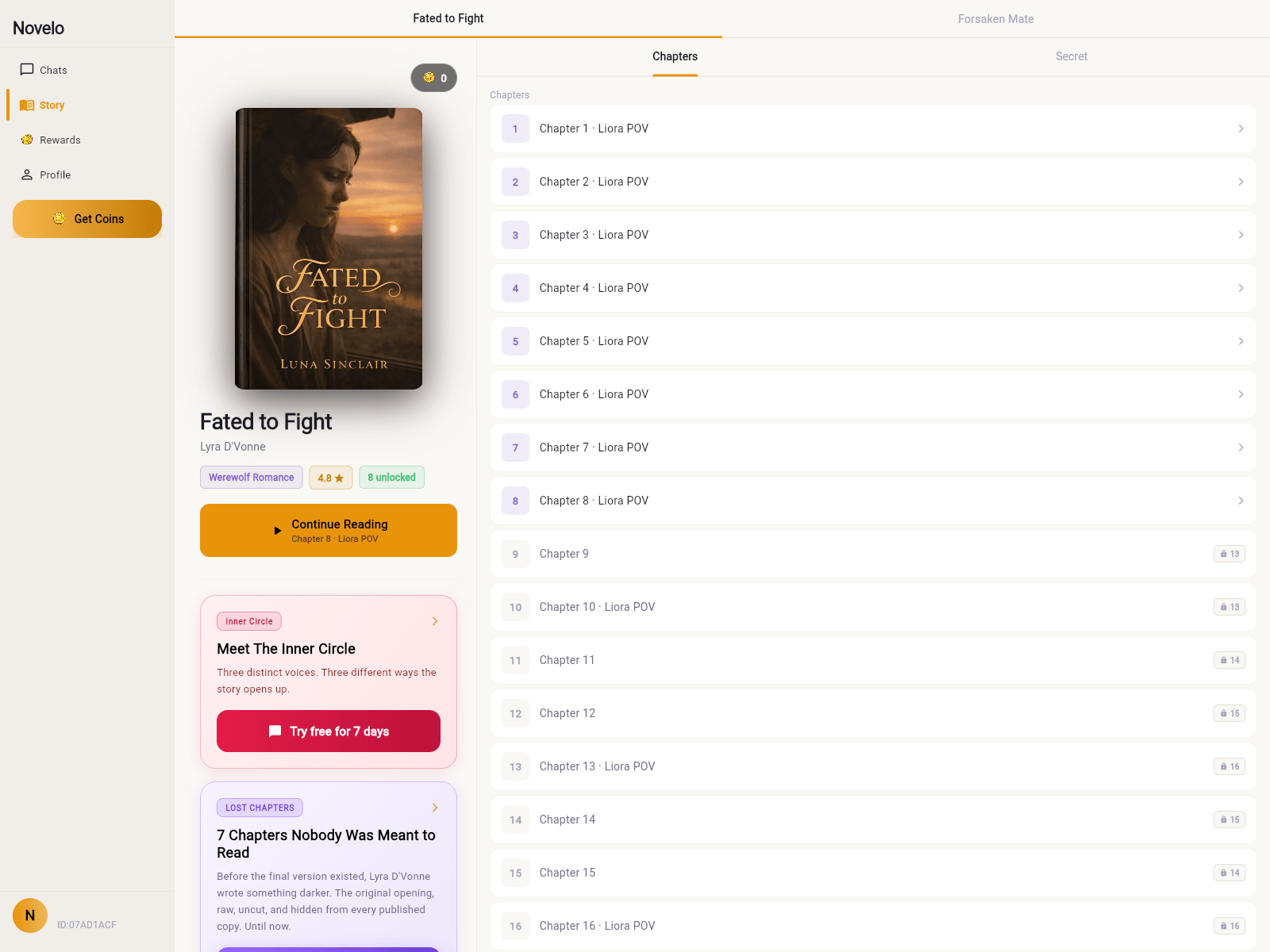Viewport: 1270px width, 952px height.
Task: Expand the Lost Chapters card chevron
Action: 435,808
